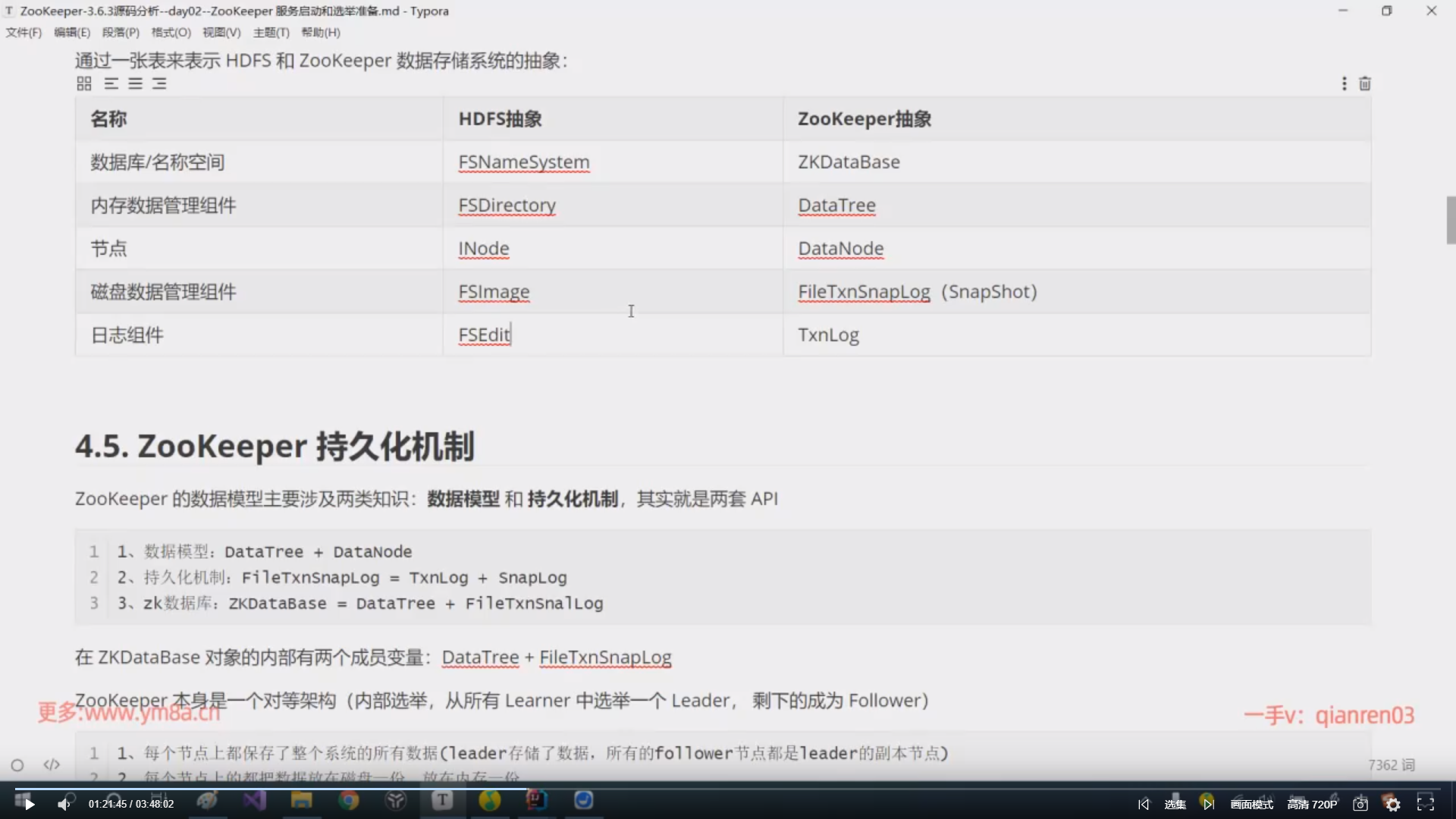The image size is (1456, 819).
Task: Skip to next video episode
Action: click(1208, 804)
